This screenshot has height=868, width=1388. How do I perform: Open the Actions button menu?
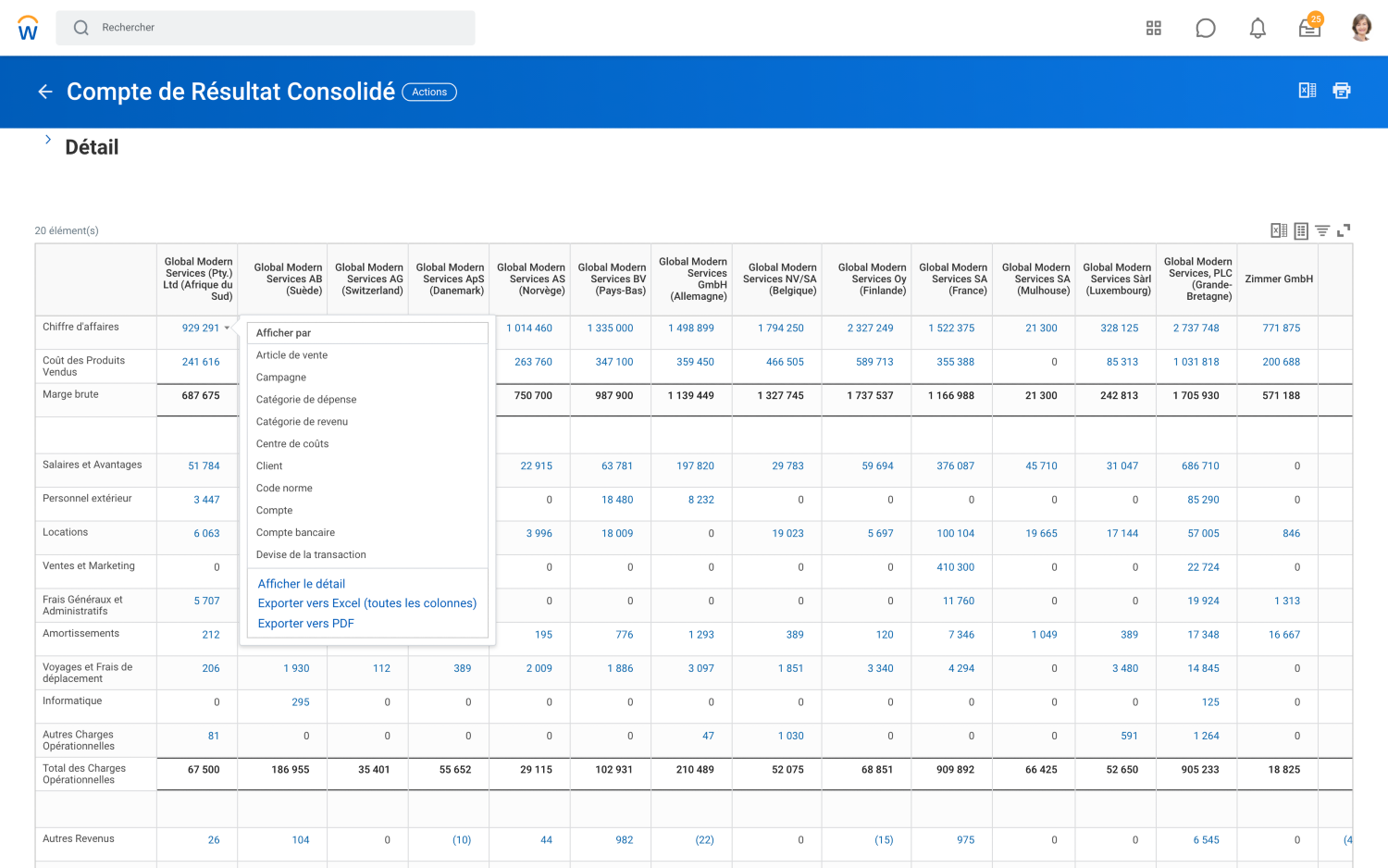point(429,92)
